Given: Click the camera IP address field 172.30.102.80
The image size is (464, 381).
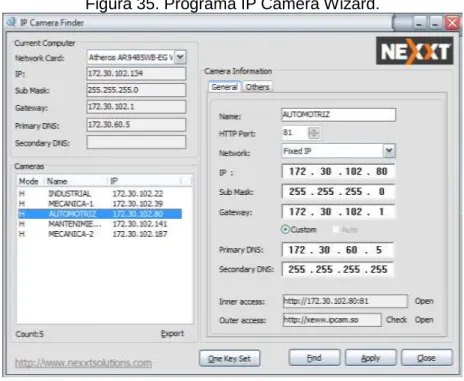Looking at the screenshot, I should pyautogui.click(x=338, y=171).
